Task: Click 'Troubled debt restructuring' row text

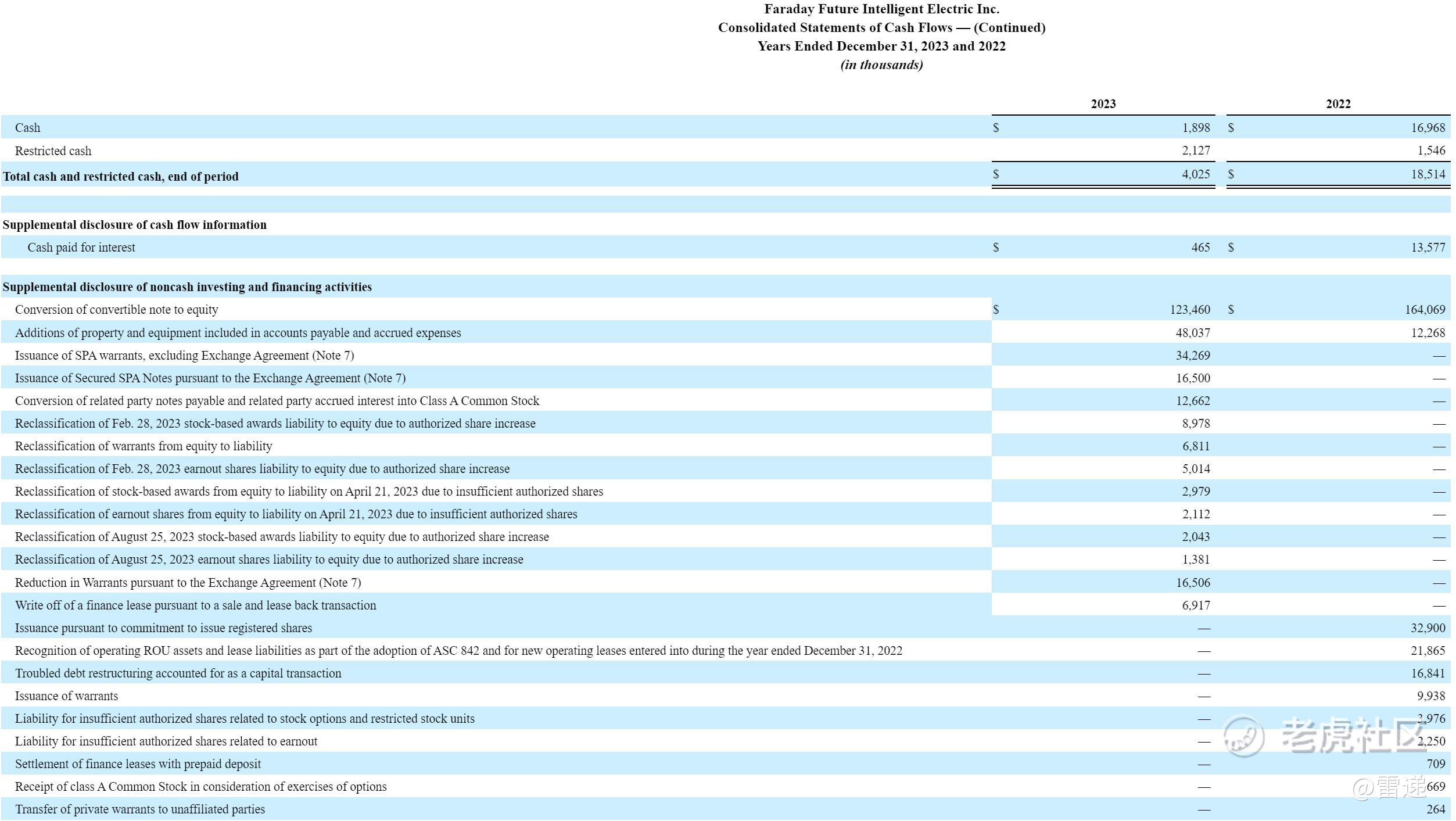Action: [x=178, y=673]
